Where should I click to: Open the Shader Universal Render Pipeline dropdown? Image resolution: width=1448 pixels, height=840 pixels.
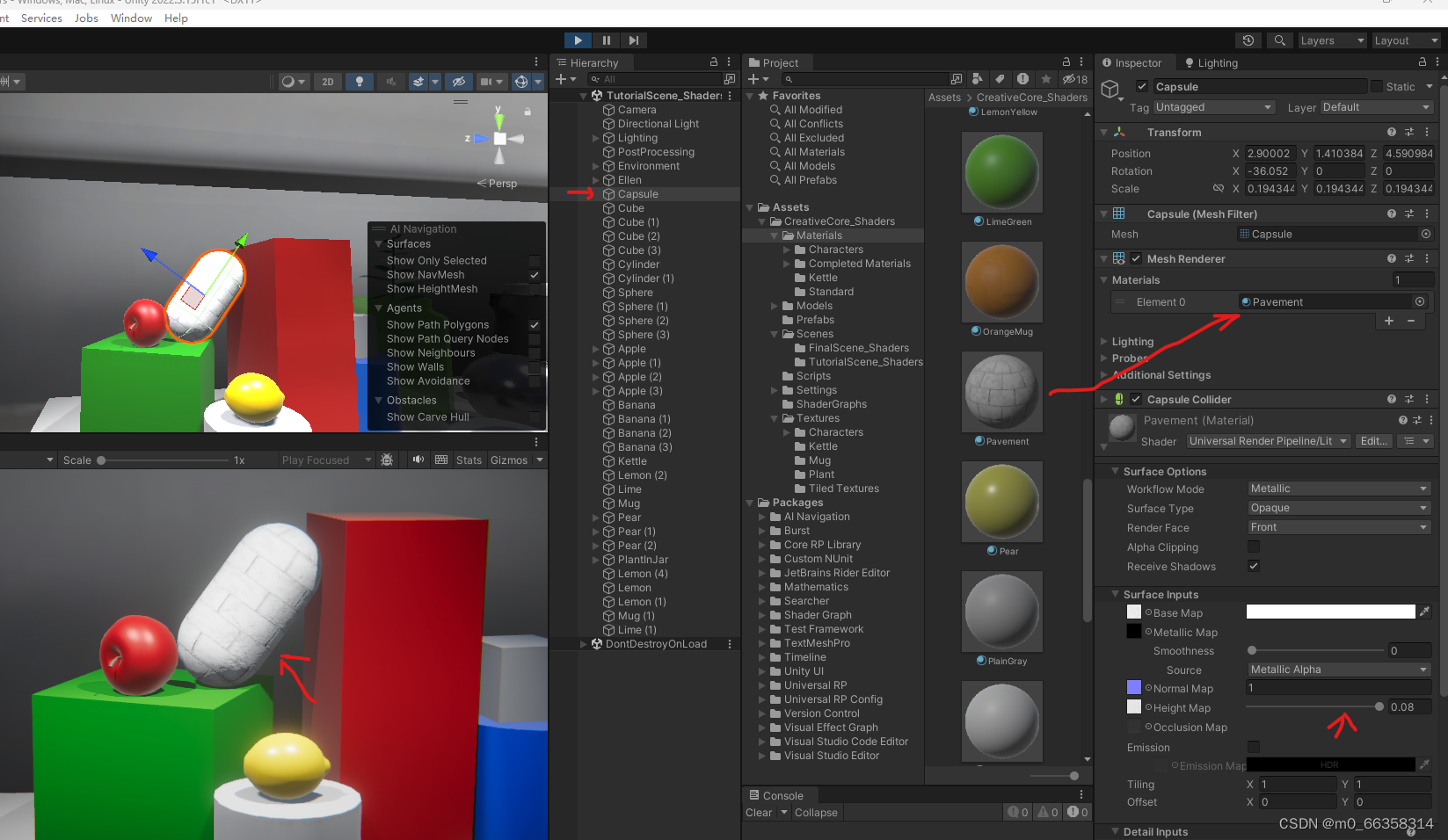(1268, 441)
